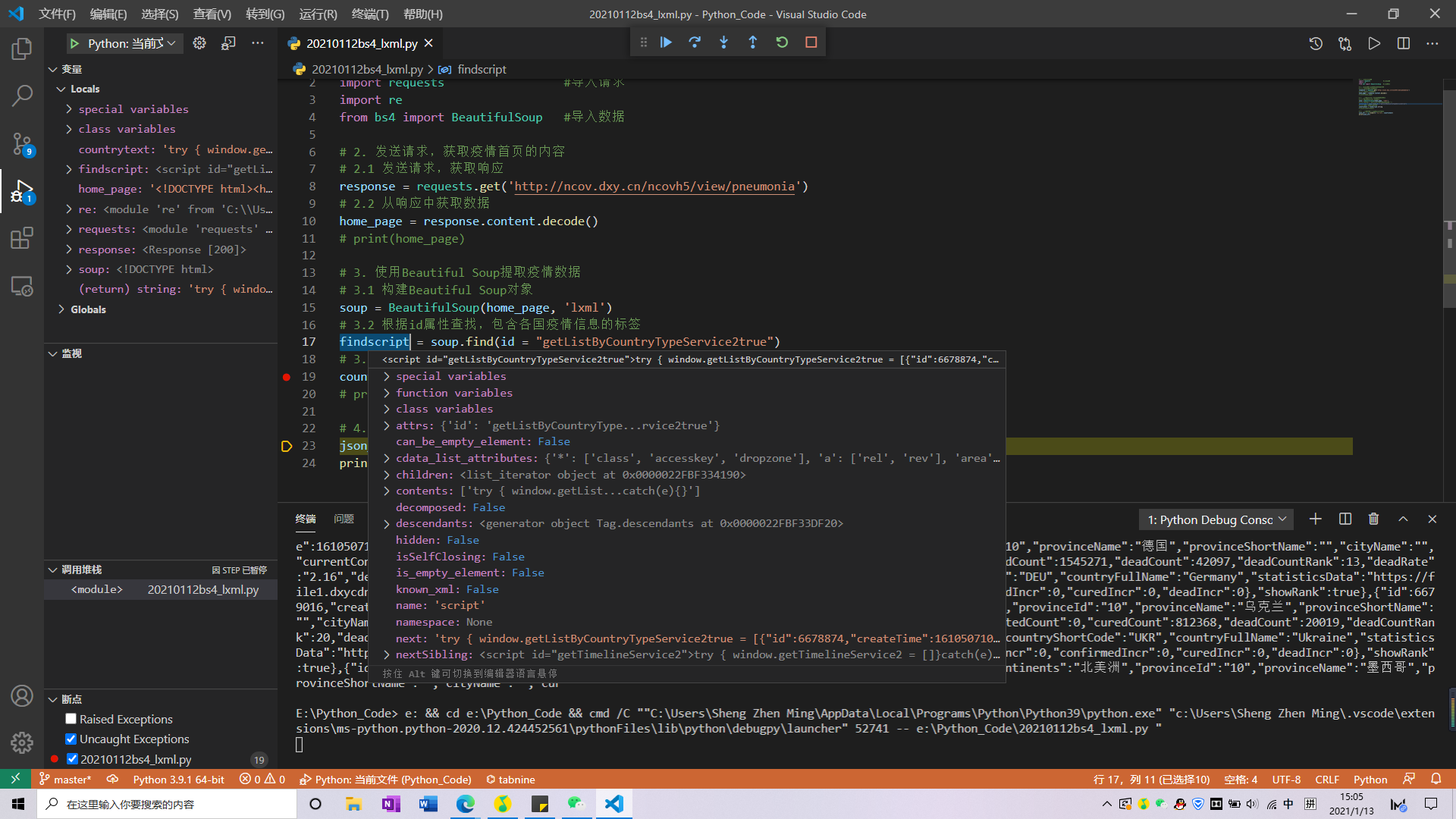Open launch.json gear settings icon
Screen dimensions: 1456x819
[199, 43]
